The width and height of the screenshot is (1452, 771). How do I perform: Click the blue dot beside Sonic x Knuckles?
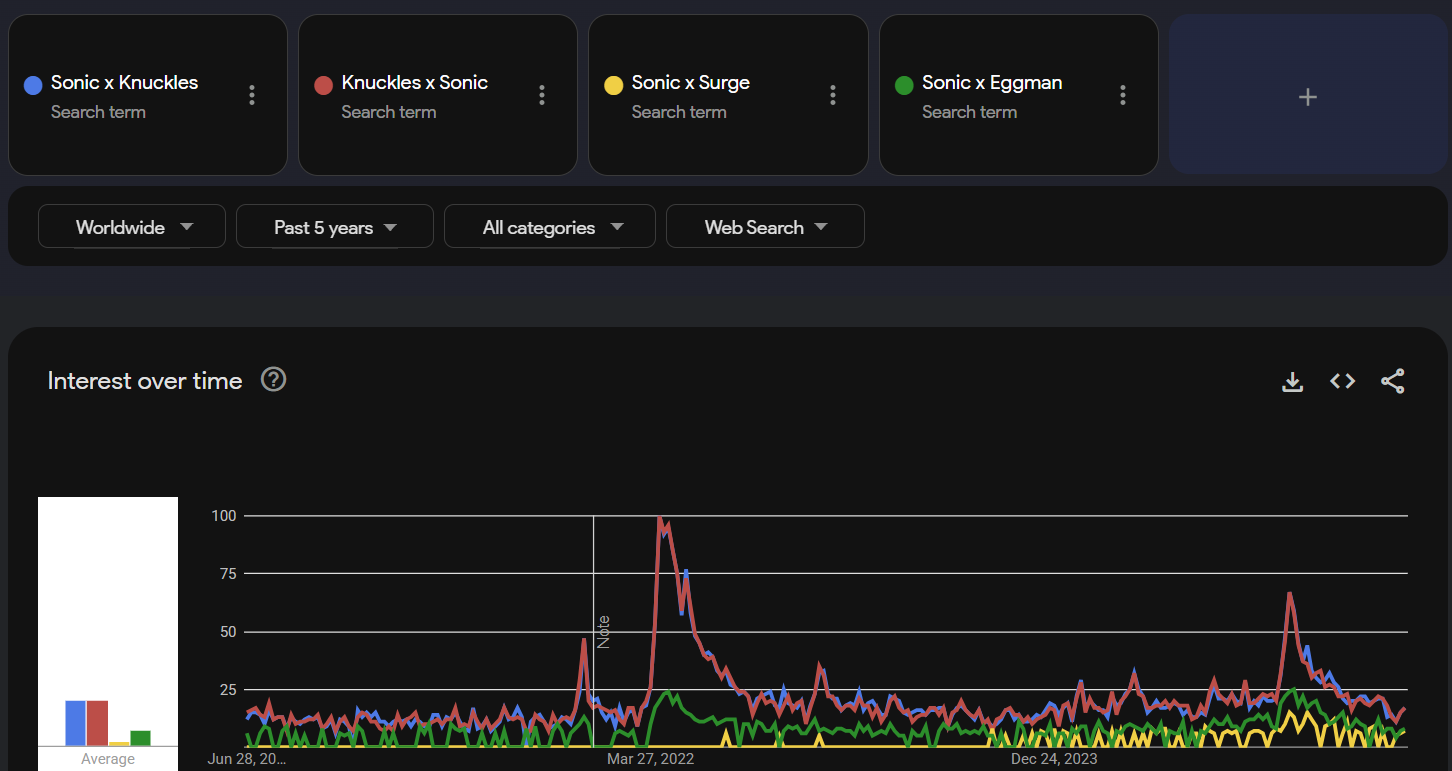tap(33, 85)
